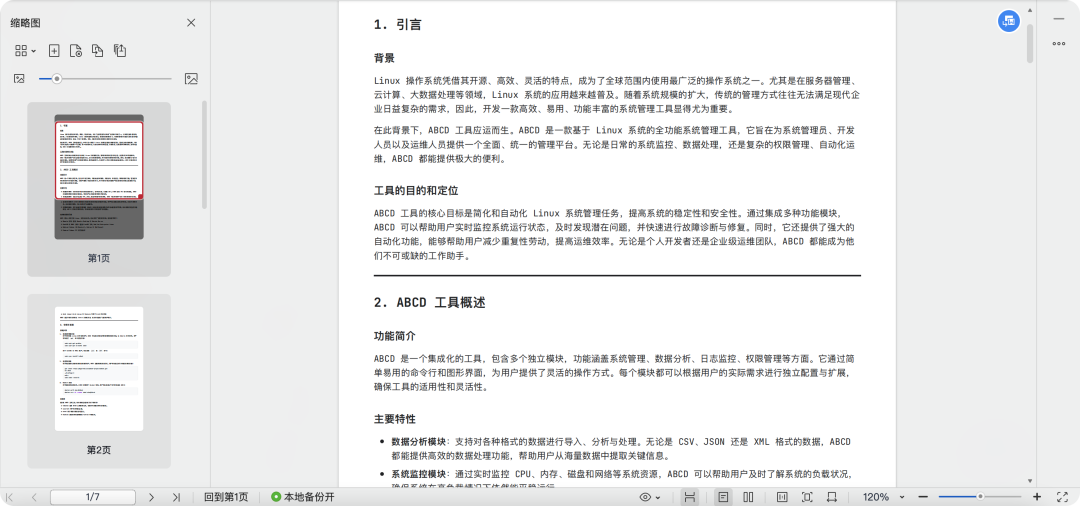Adjust the bottom zoom slider

coord(979,497)
